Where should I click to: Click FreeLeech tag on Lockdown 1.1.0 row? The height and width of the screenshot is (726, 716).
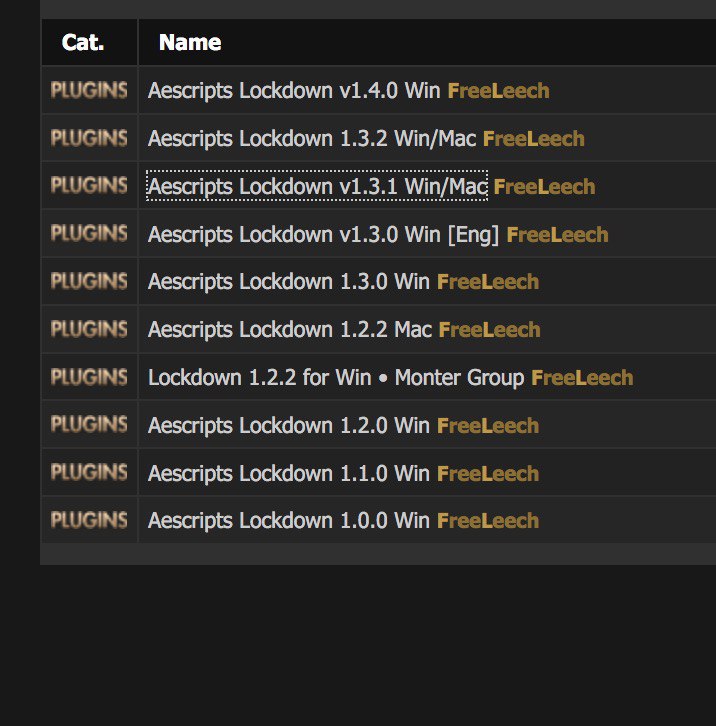488,474
